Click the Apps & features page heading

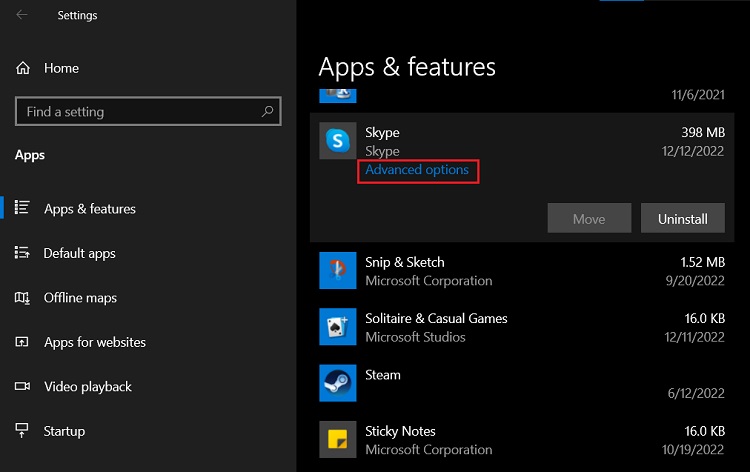[407, 67]
